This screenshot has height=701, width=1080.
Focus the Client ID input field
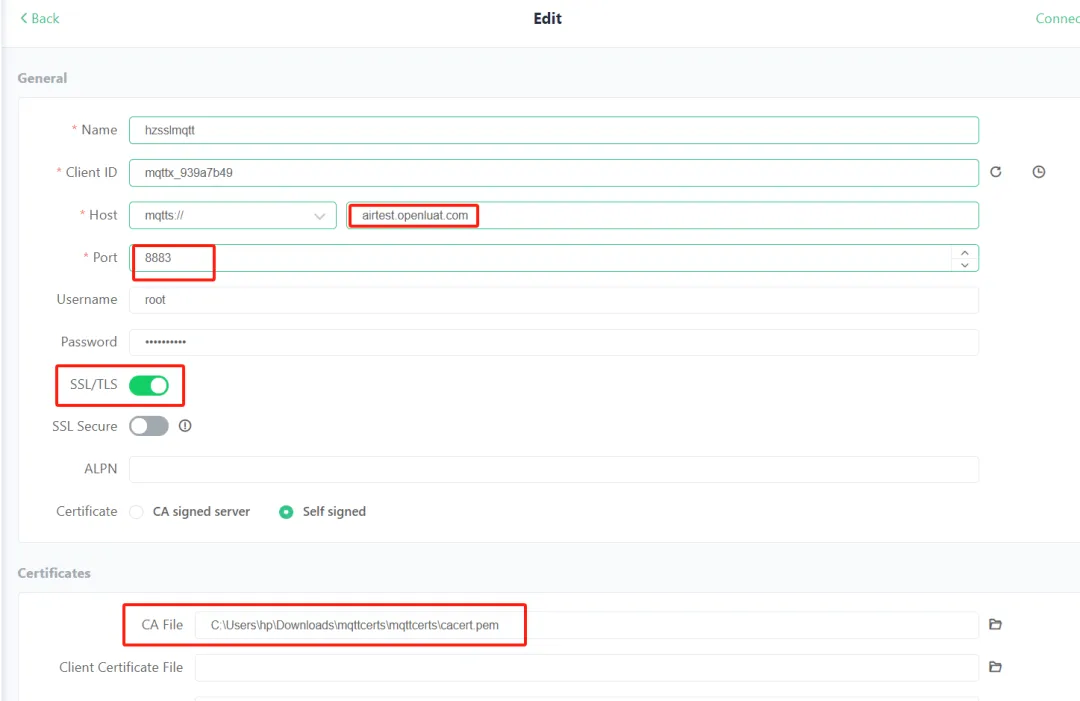click(554, 173)
